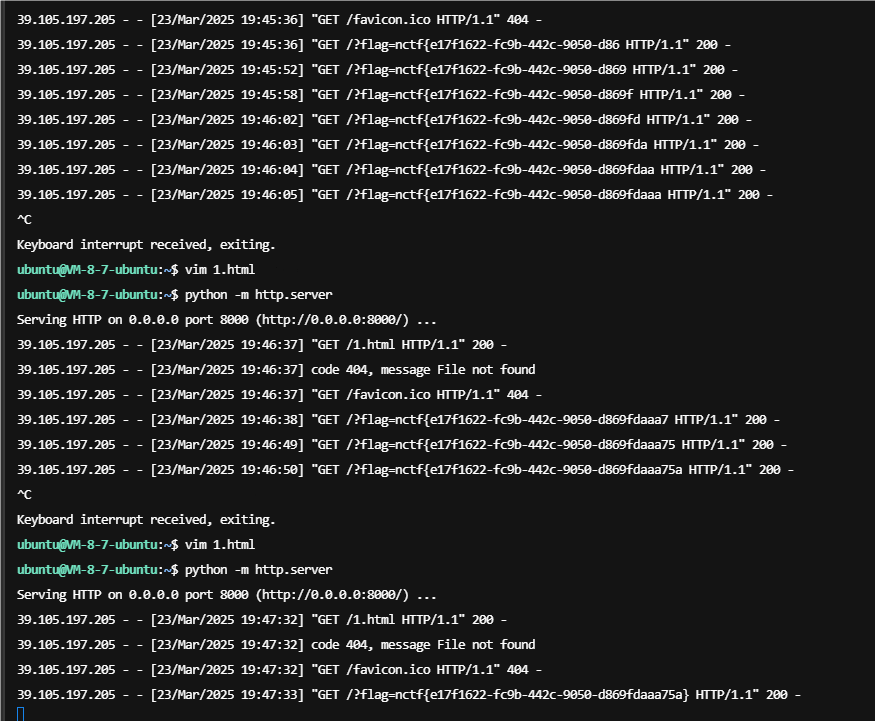The width and height of the screenshot is (875, 721).
Task: Click the 19:47:32 GET /1.html request
Action: click(262, 619)
